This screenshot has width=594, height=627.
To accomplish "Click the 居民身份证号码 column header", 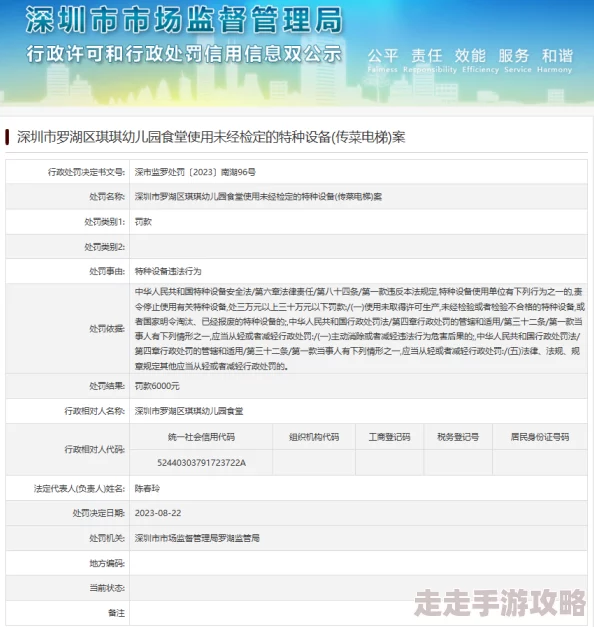I will click(x=540, y=437).
